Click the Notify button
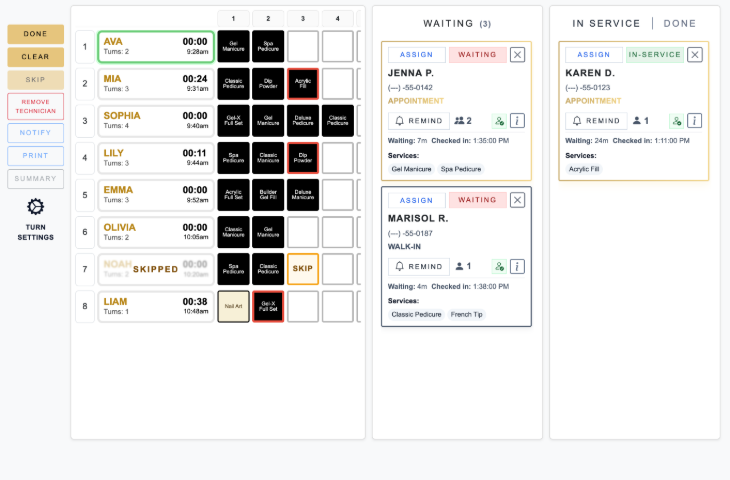This screenshot has width=730, height=480. pos(35,133)
